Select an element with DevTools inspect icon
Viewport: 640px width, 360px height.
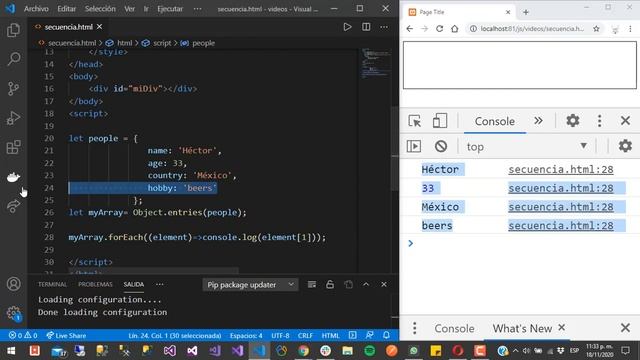[415, 121]
